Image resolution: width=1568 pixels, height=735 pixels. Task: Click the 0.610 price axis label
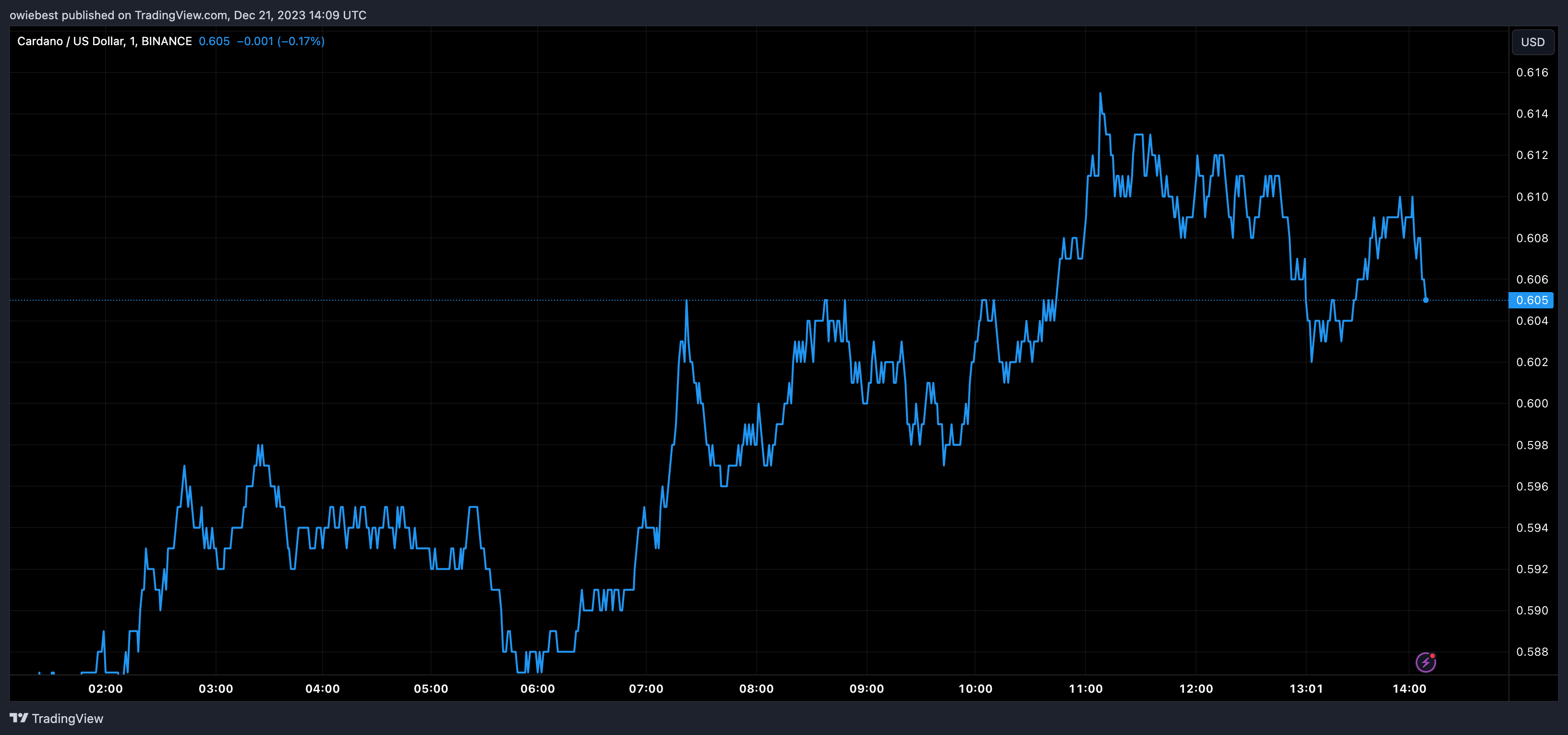point(1532,196)
